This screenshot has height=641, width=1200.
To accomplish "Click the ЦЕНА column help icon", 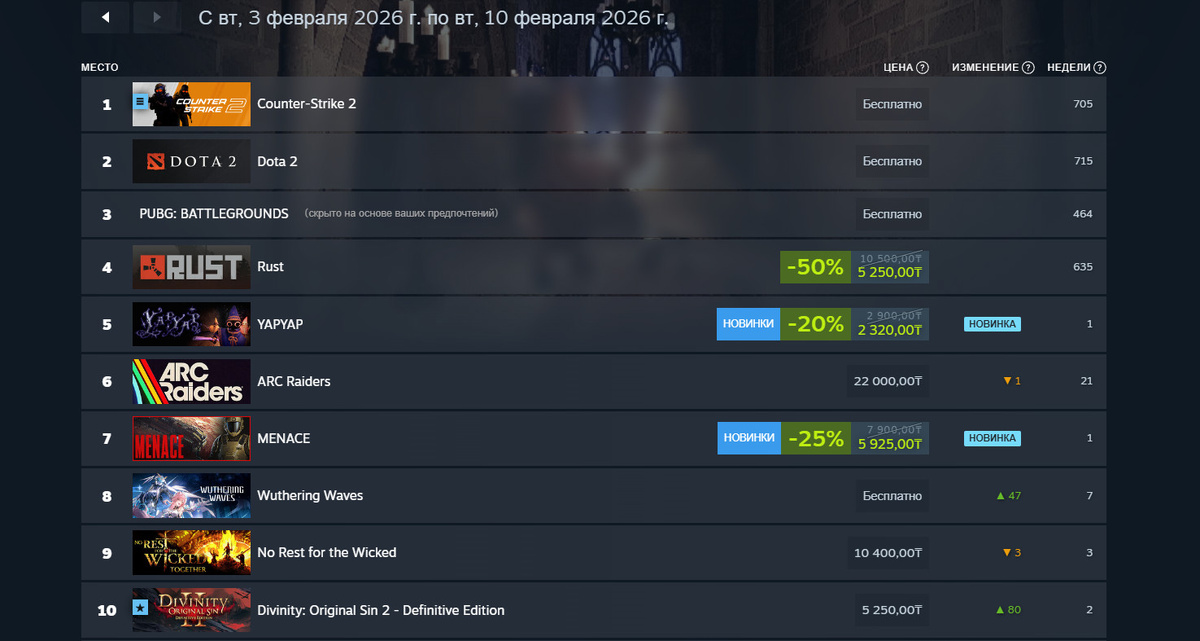I will tap(922, 67).
